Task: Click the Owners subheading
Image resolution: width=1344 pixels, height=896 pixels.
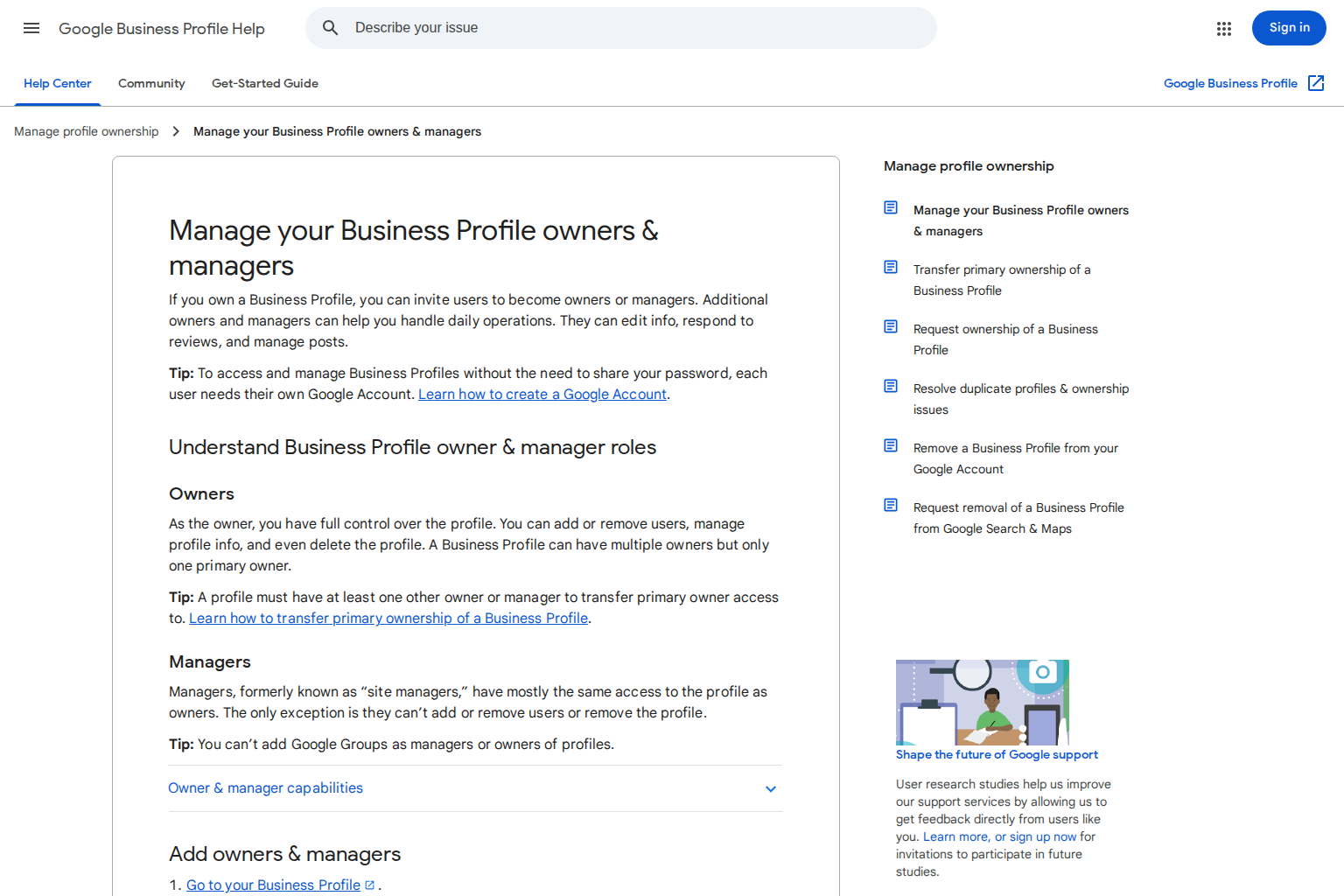Action: point(201,494)
